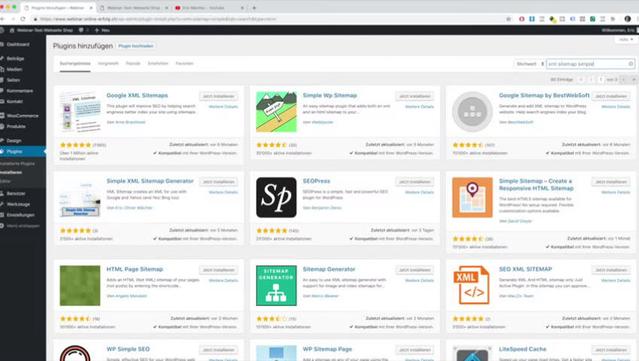Open the SEO XML SITEMAP file icon

tap(472, 286)
